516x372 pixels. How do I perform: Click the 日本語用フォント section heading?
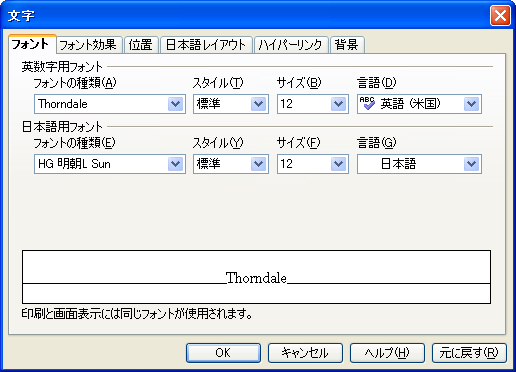(x=62, y=127)
